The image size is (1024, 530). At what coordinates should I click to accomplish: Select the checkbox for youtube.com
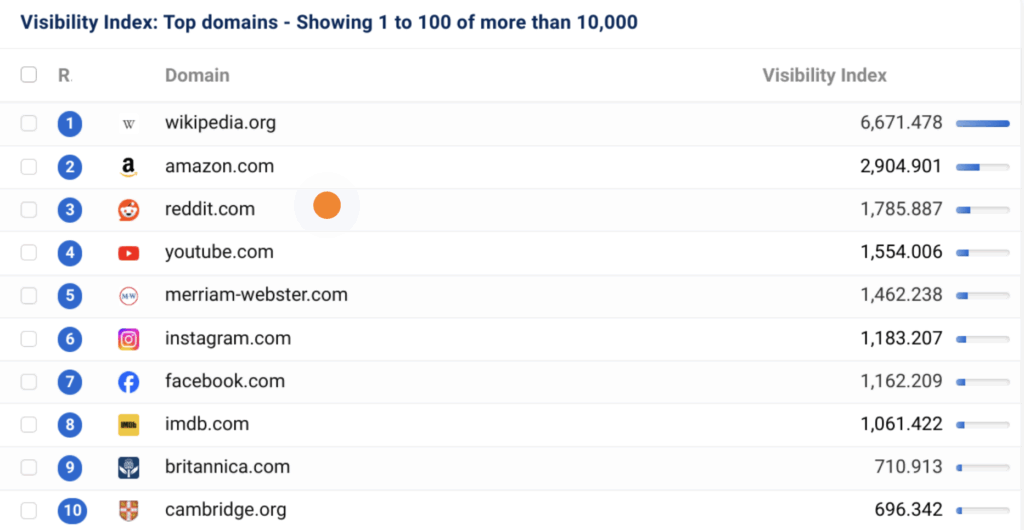pyautogui.click(x=29, y=253)
